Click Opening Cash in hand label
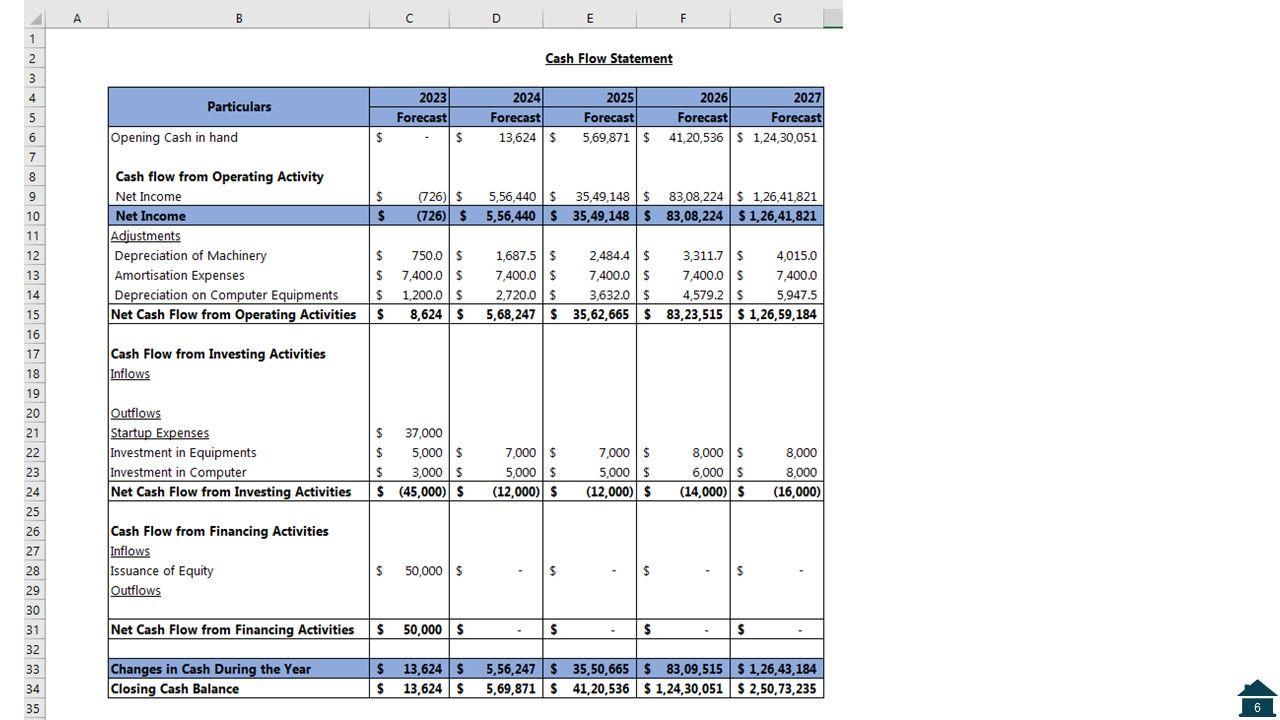1280x720 pixels. tap(174, 138)
